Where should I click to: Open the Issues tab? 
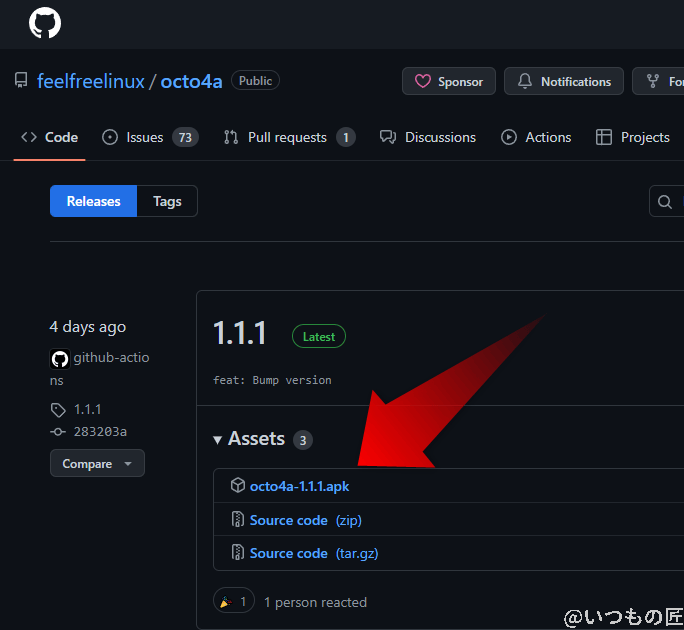[149, 137]
